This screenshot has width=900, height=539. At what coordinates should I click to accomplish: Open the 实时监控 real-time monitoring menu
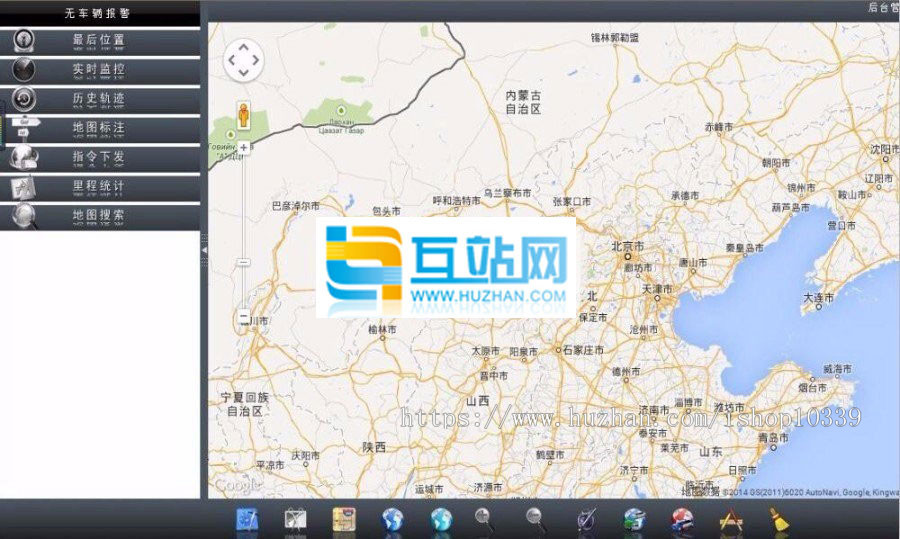(x=100, y=70)
